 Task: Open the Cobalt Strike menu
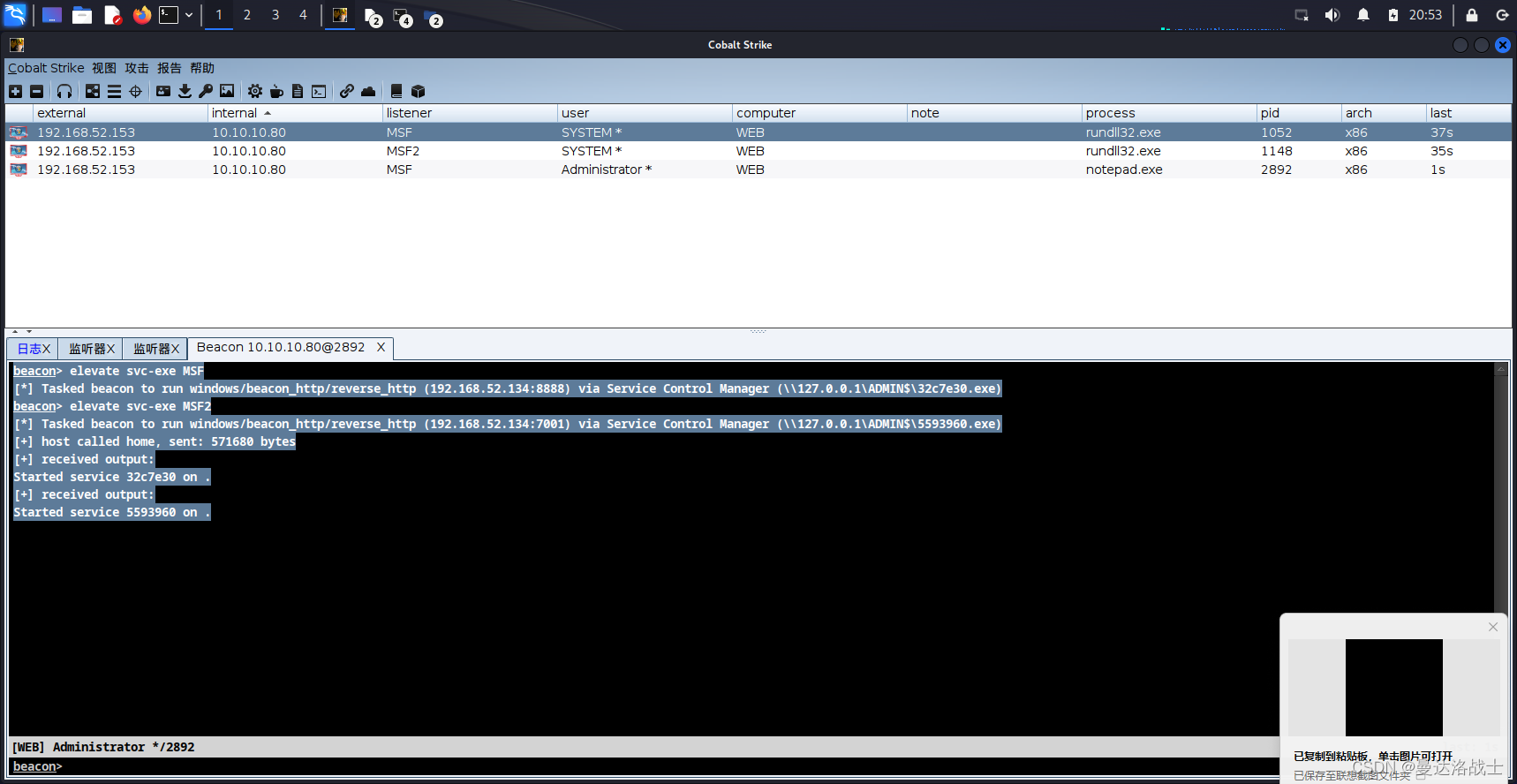(x=46, y=68)
